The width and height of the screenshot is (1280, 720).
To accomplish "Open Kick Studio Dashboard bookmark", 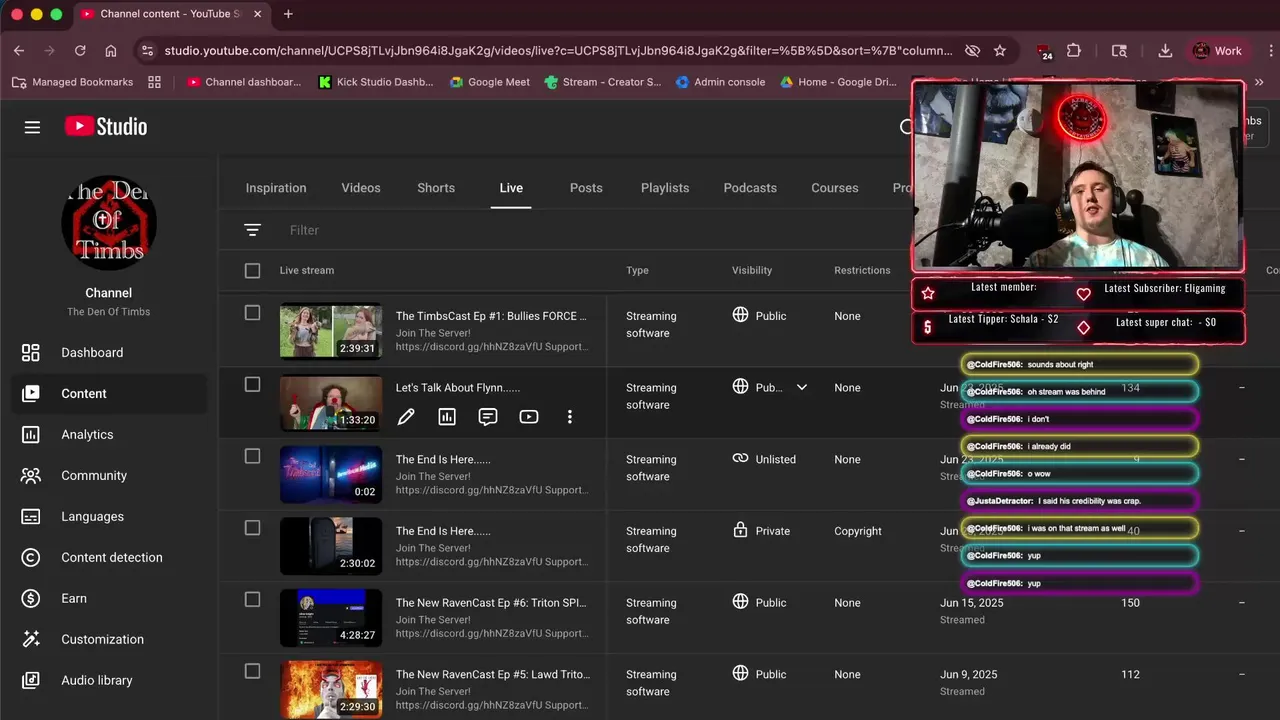I will pyautogui.click(x=376, y=82).
